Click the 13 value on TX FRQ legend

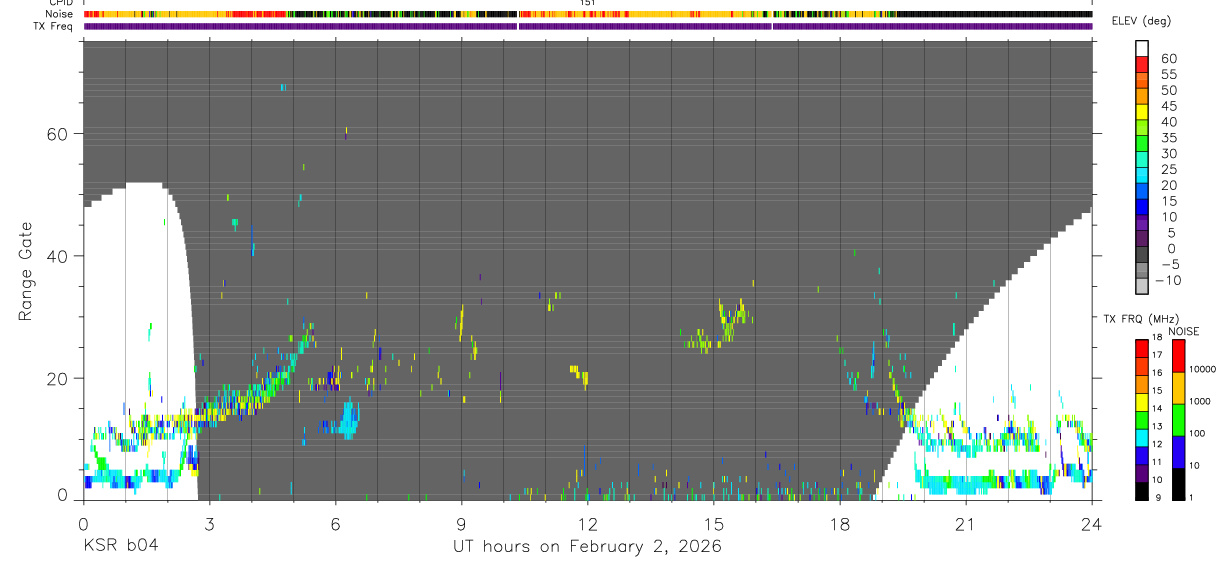1157,427
